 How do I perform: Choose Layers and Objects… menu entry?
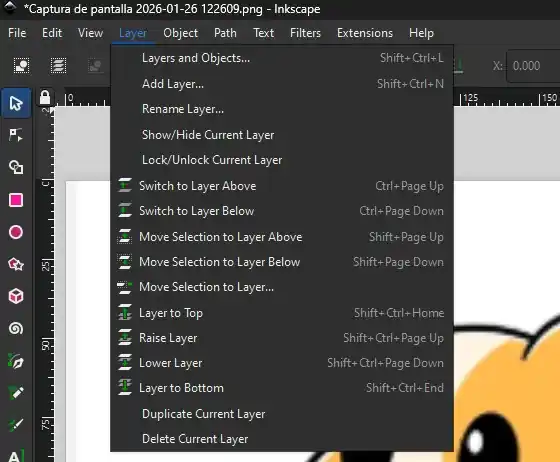[282, 58]
